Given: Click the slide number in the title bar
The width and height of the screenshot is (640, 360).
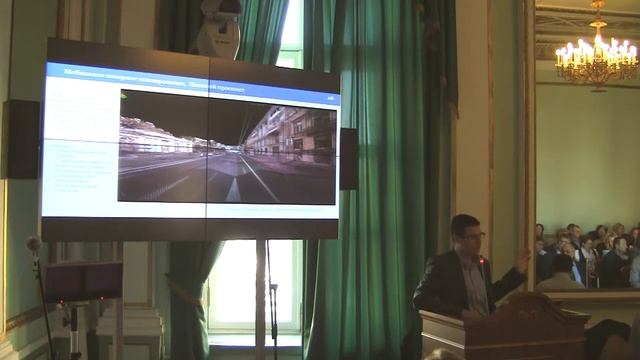Looking at the screenshot, I should coord(331,98).
